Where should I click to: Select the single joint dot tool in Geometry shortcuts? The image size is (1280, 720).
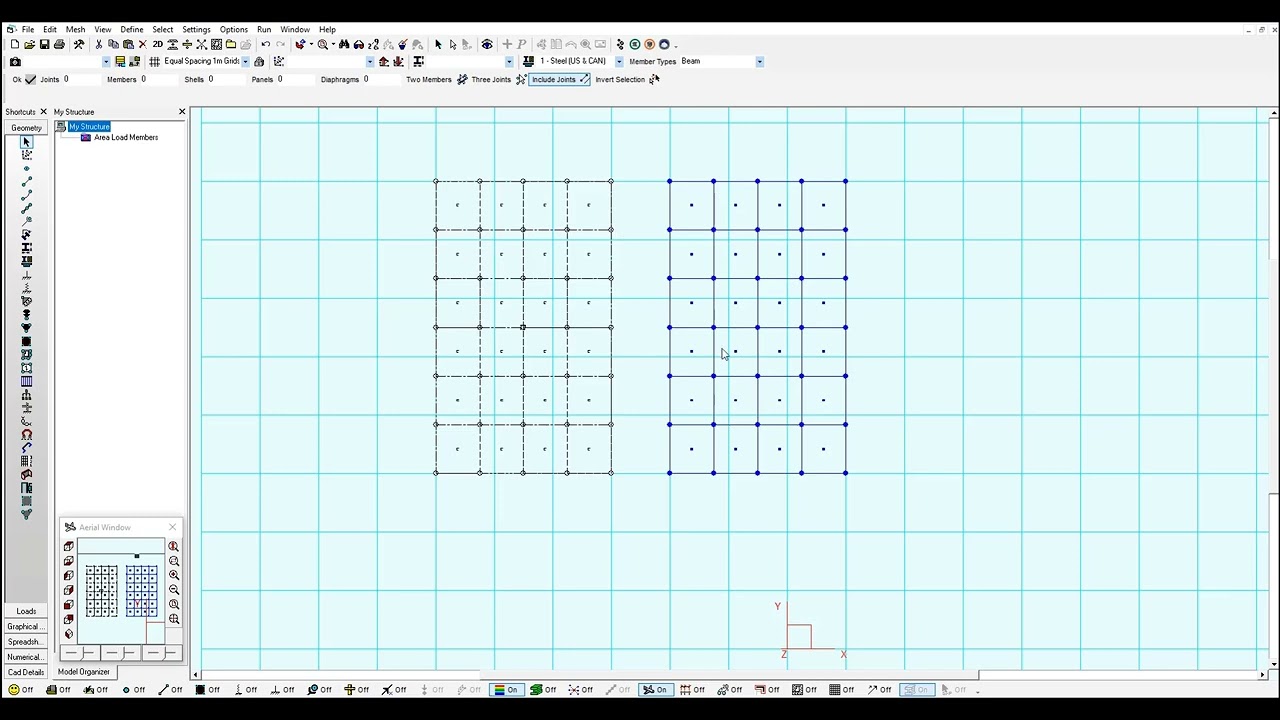[x=26, y=168]
